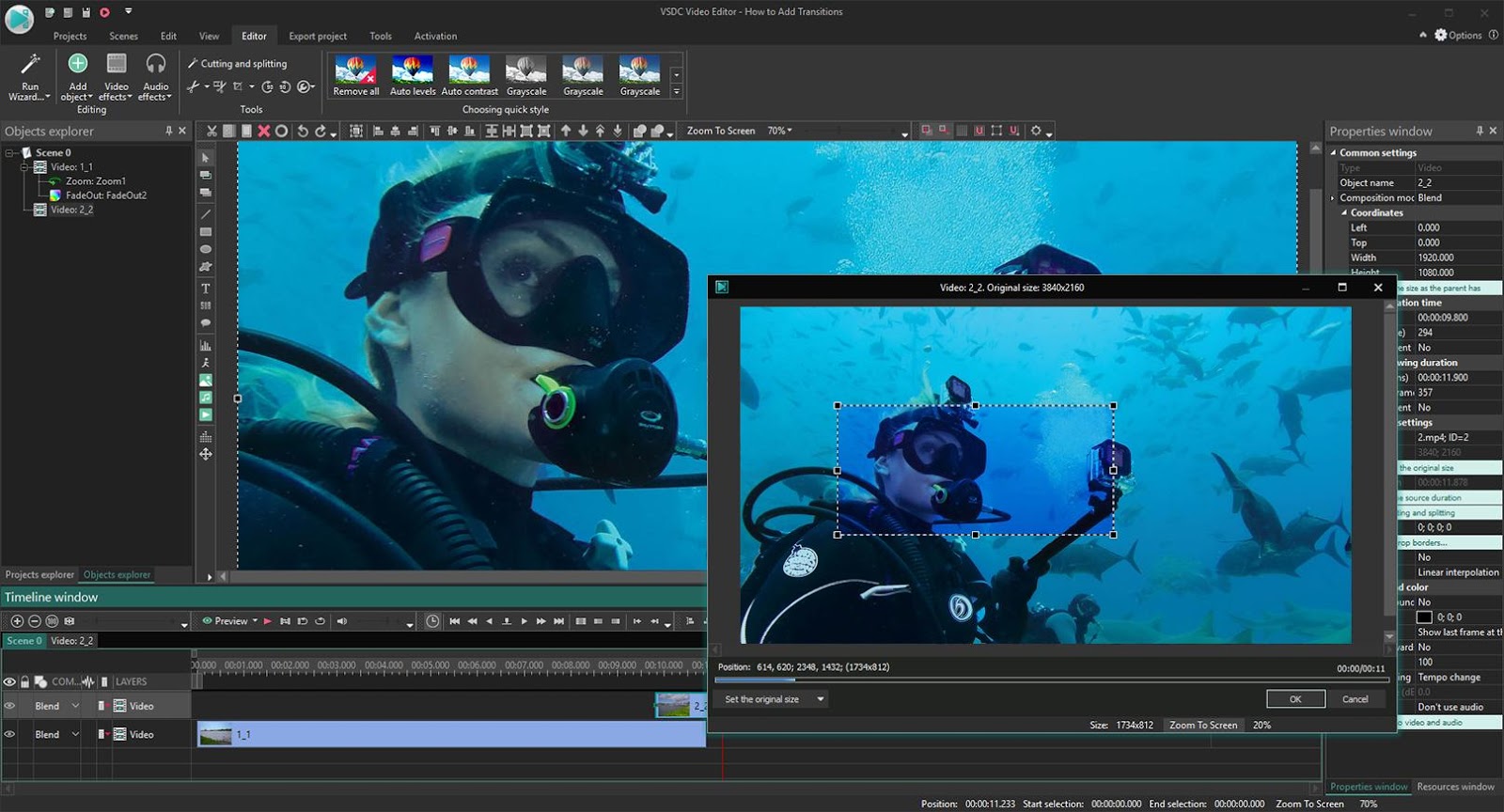
Task: Delete object with red X icon
Action: click(264, 131)
